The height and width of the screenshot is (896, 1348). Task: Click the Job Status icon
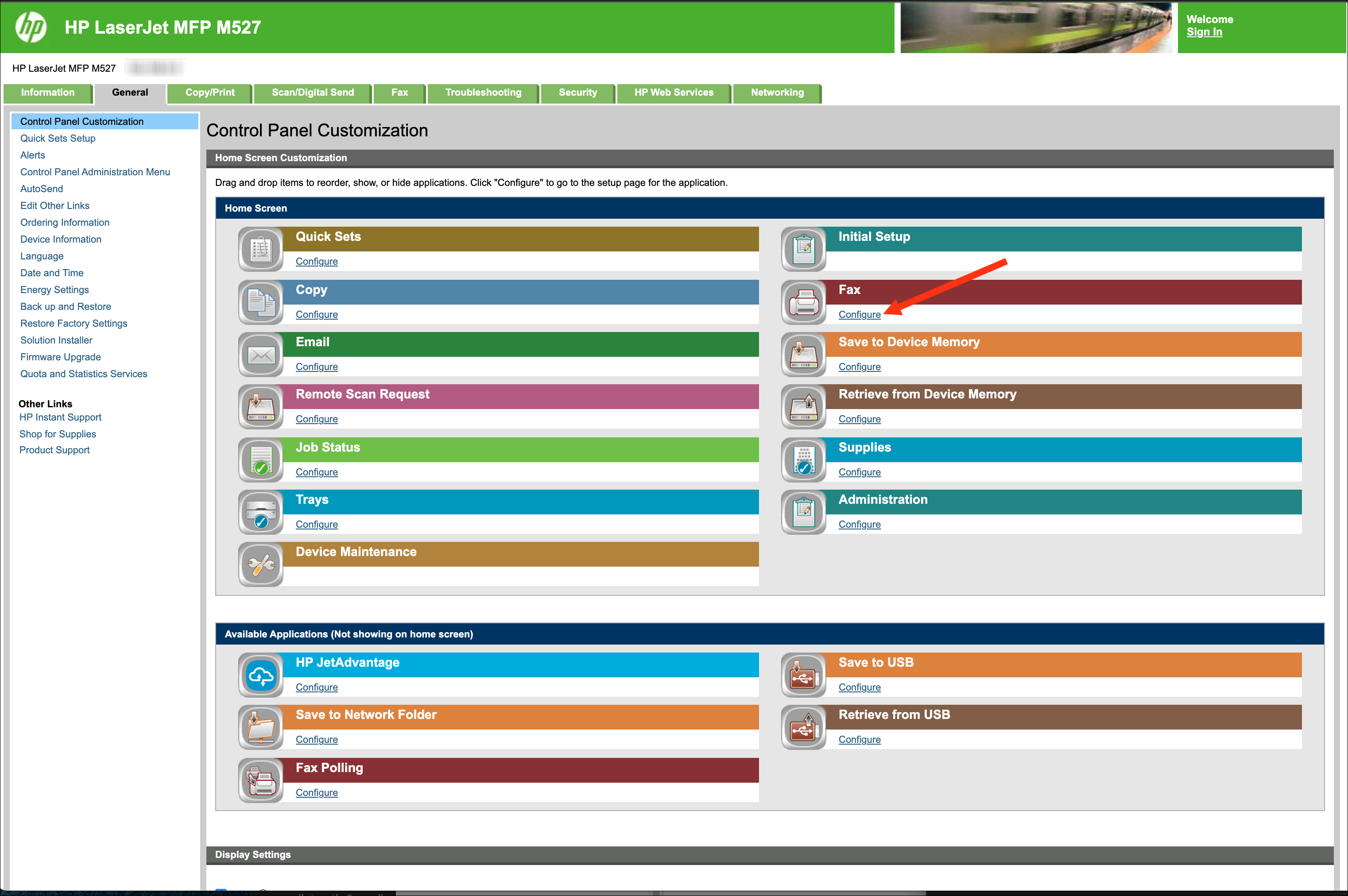pos(261,460)
